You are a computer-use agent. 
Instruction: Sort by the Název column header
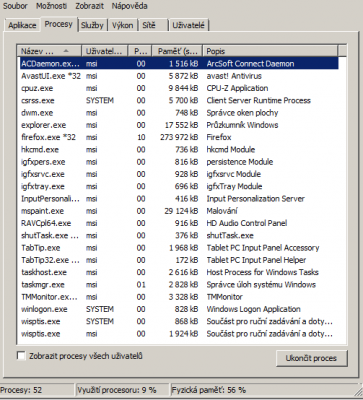tap(49, 51)
